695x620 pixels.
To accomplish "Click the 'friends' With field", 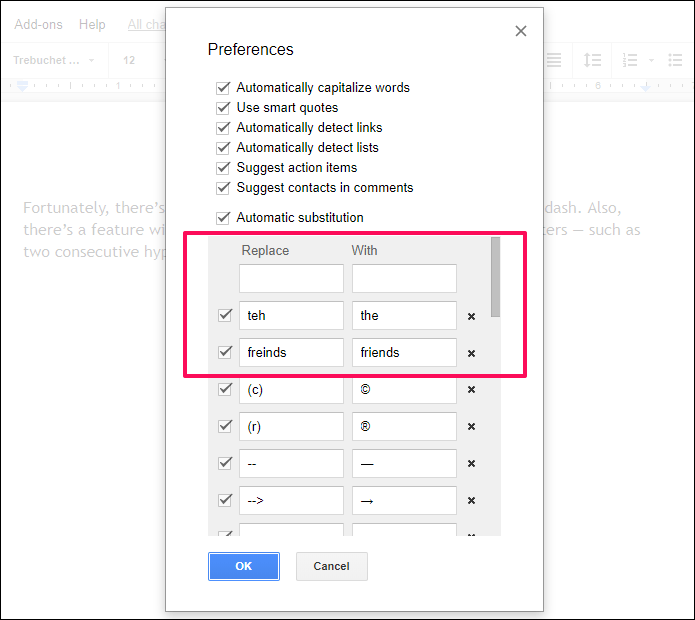I will coord(404,352).
